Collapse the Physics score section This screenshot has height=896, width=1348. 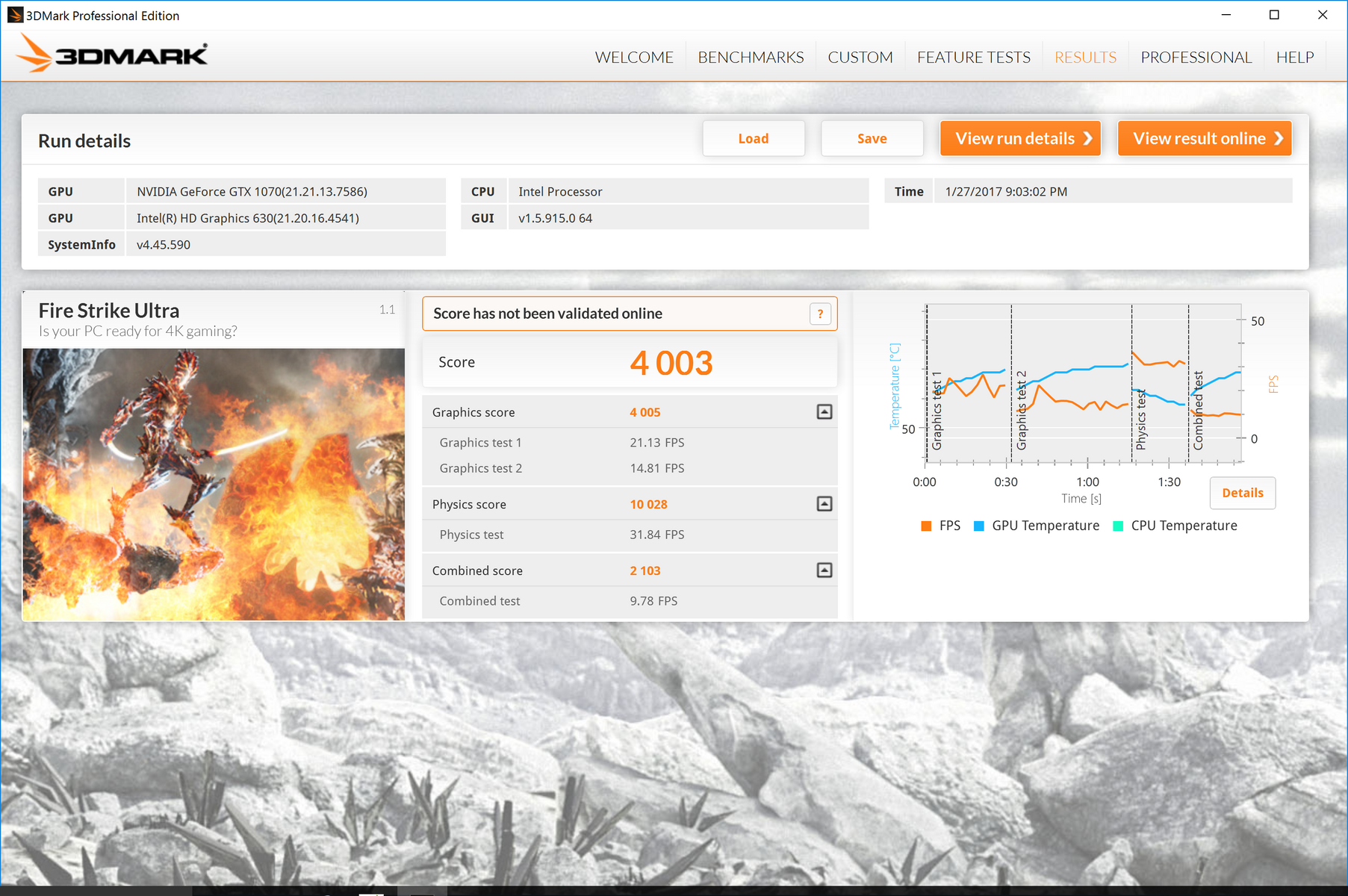[824, 504]
